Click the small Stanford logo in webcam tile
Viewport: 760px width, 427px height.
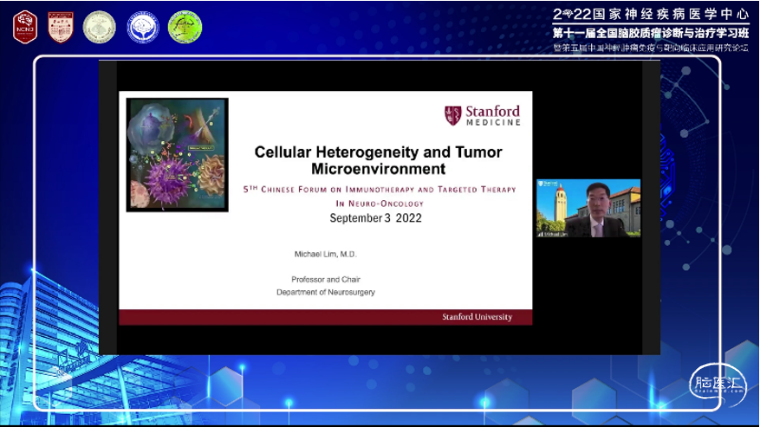click(x=548, y=184)
